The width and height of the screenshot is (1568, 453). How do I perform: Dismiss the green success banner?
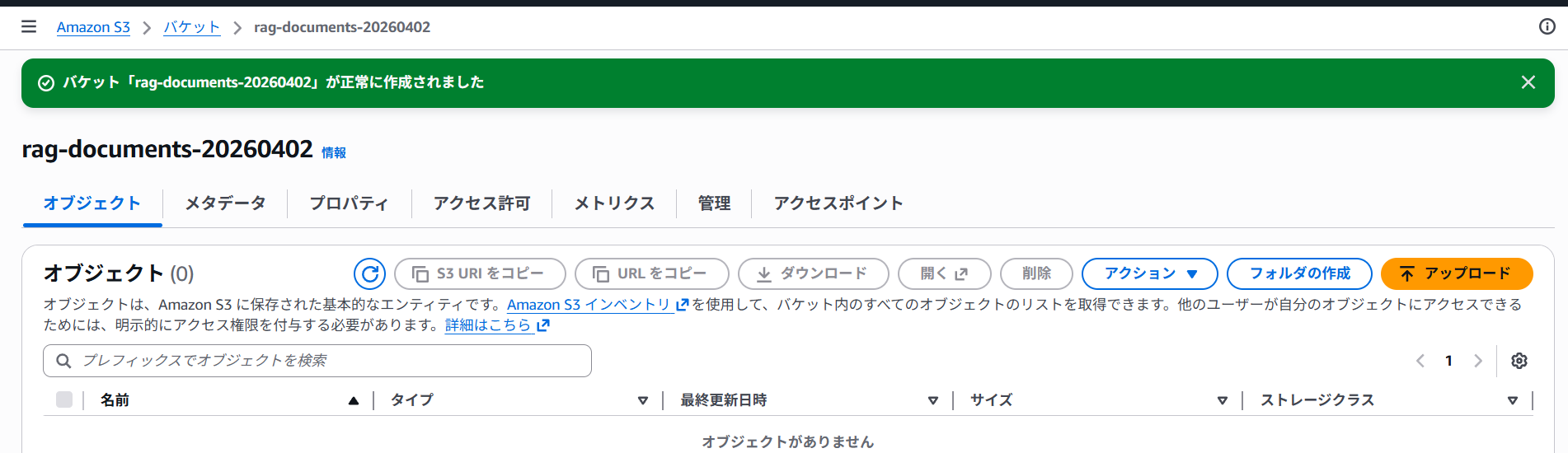[x=1528, y=82]
